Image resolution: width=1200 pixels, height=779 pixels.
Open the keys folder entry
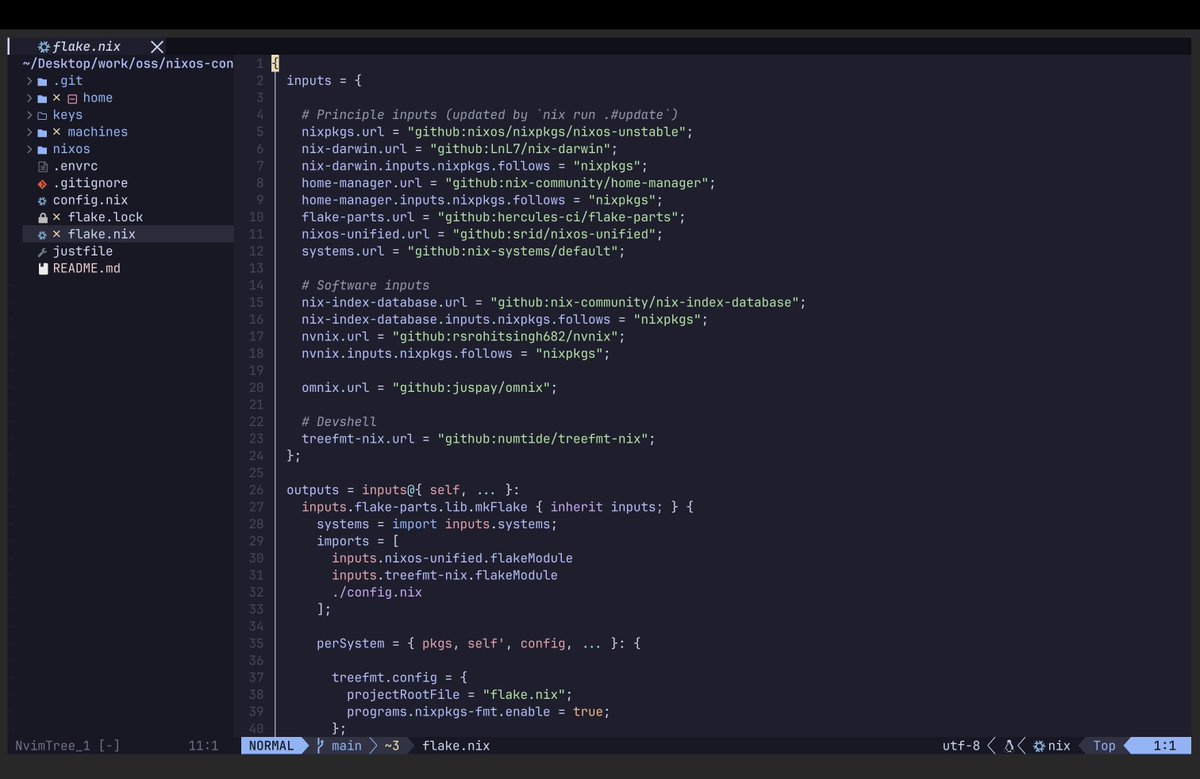(68, 115)
